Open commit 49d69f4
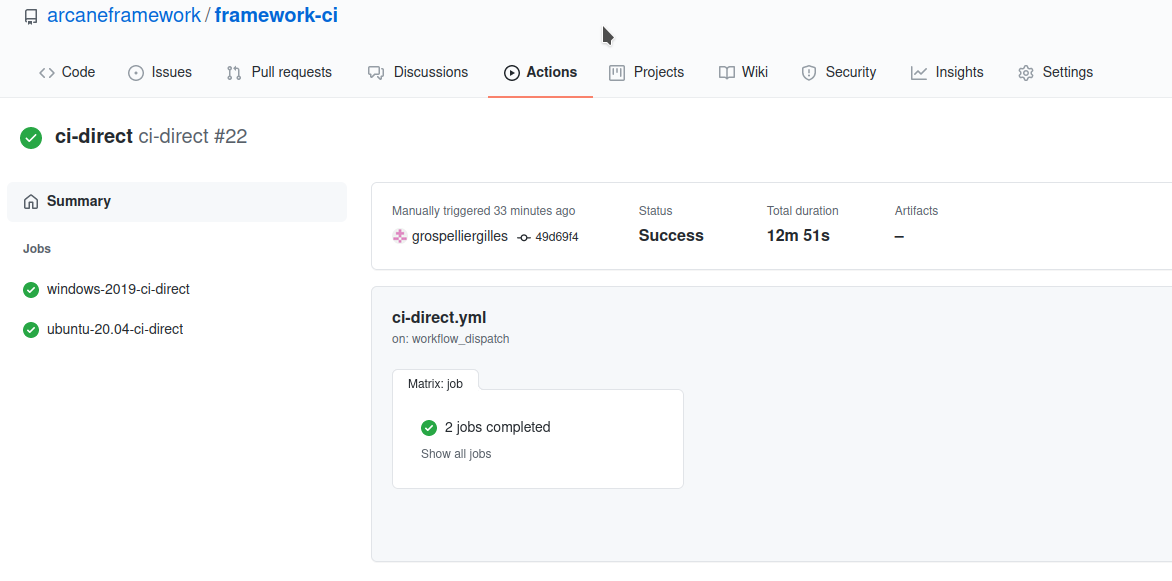The width and height of the screenshot is (1172, 581). click(x=557, y=237)
